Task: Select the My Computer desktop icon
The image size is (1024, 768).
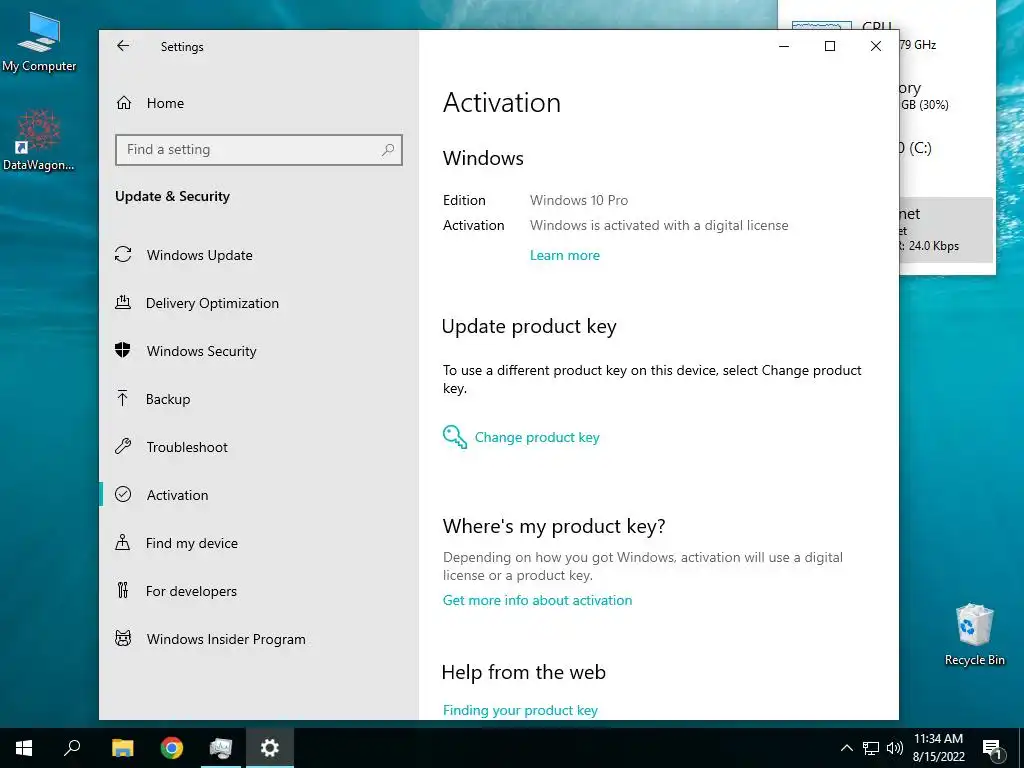Action: [x=39, y=42]
